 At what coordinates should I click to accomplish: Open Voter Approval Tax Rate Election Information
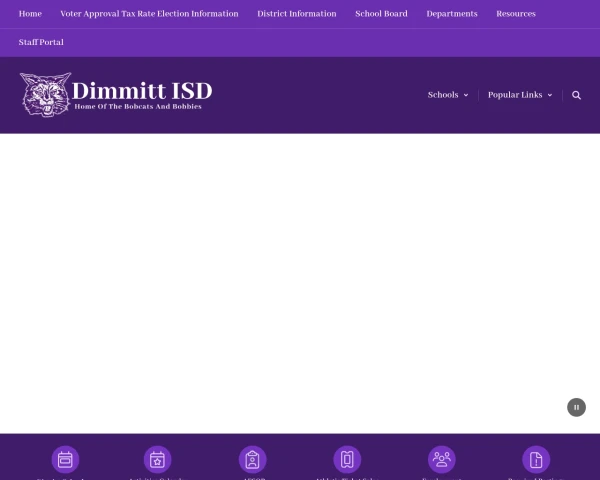click(x=149, y=14)
